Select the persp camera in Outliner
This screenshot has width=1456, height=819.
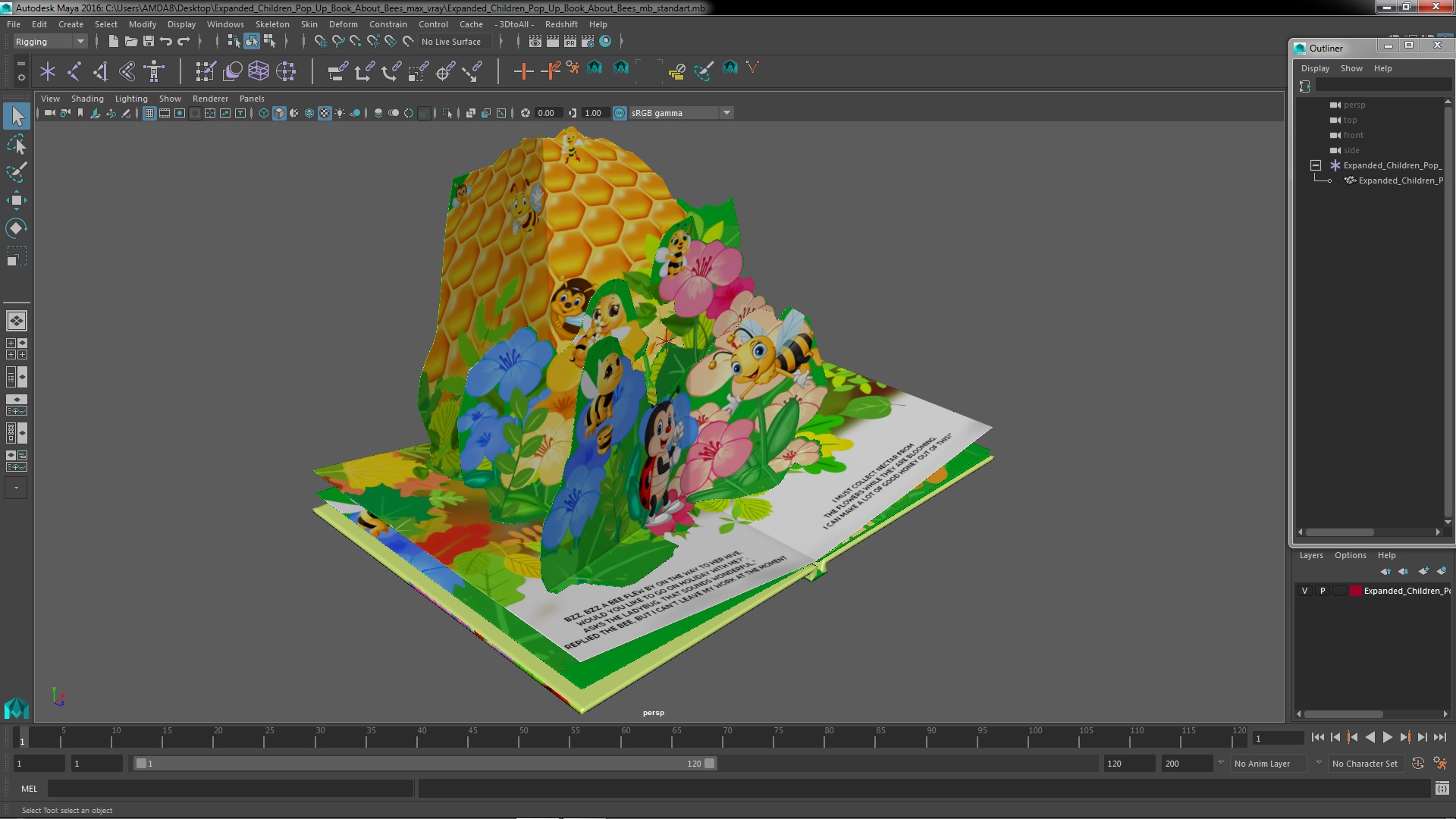click(x=1354, y=105)
